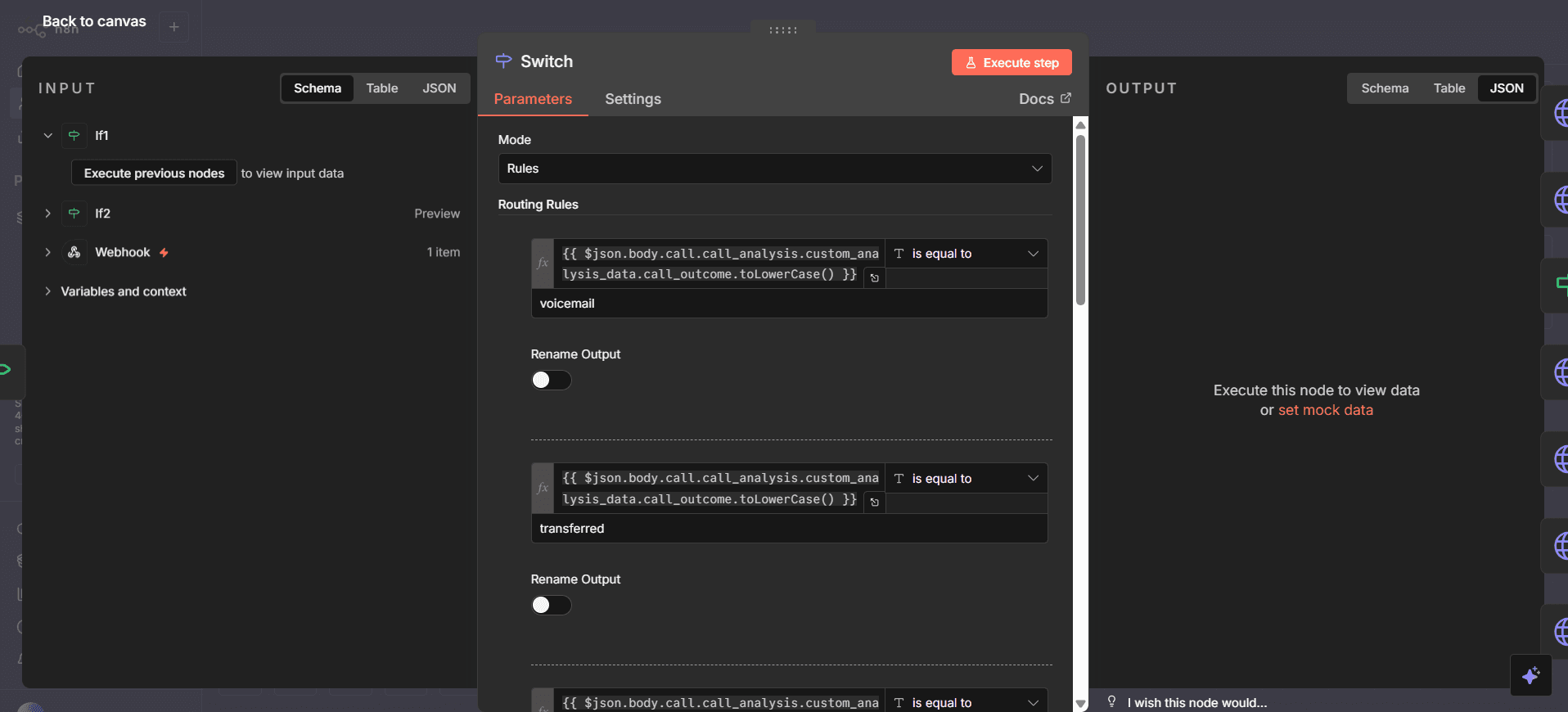Click 'I wish this node would...' link

click(x=1196, y=702)
